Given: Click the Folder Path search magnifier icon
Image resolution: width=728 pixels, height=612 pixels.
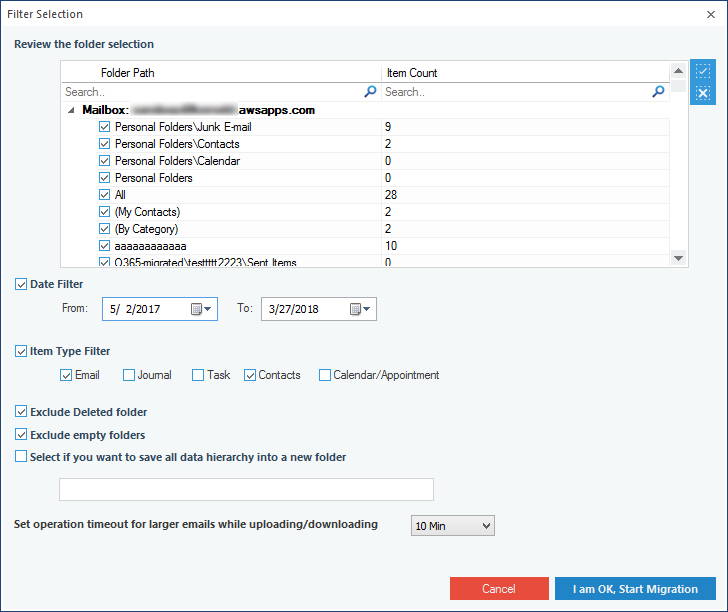Looking at the screenshot, I should pyautogui.click(x=370, y=92).
